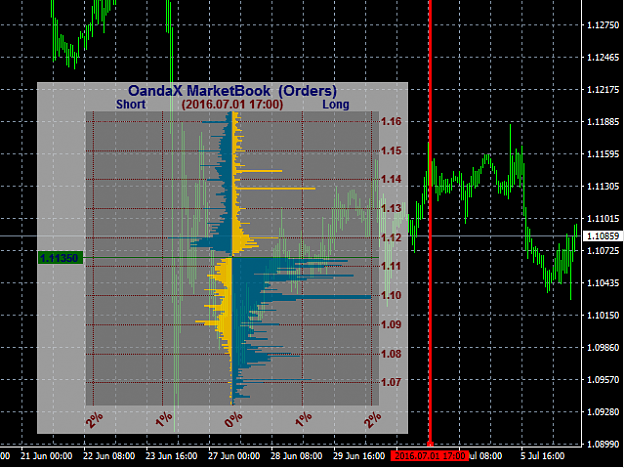Click the 2% label under Short side

click(x=94, y=420)
